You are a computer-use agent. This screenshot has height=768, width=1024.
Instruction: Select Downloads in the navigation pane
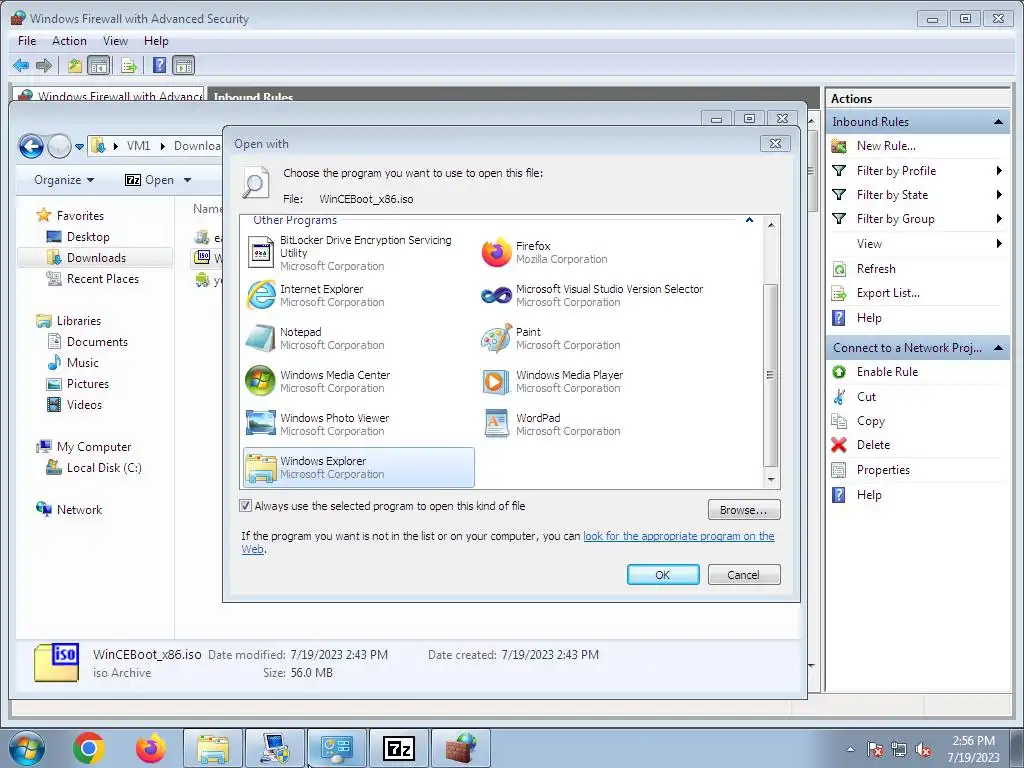(x=96, y=257)
